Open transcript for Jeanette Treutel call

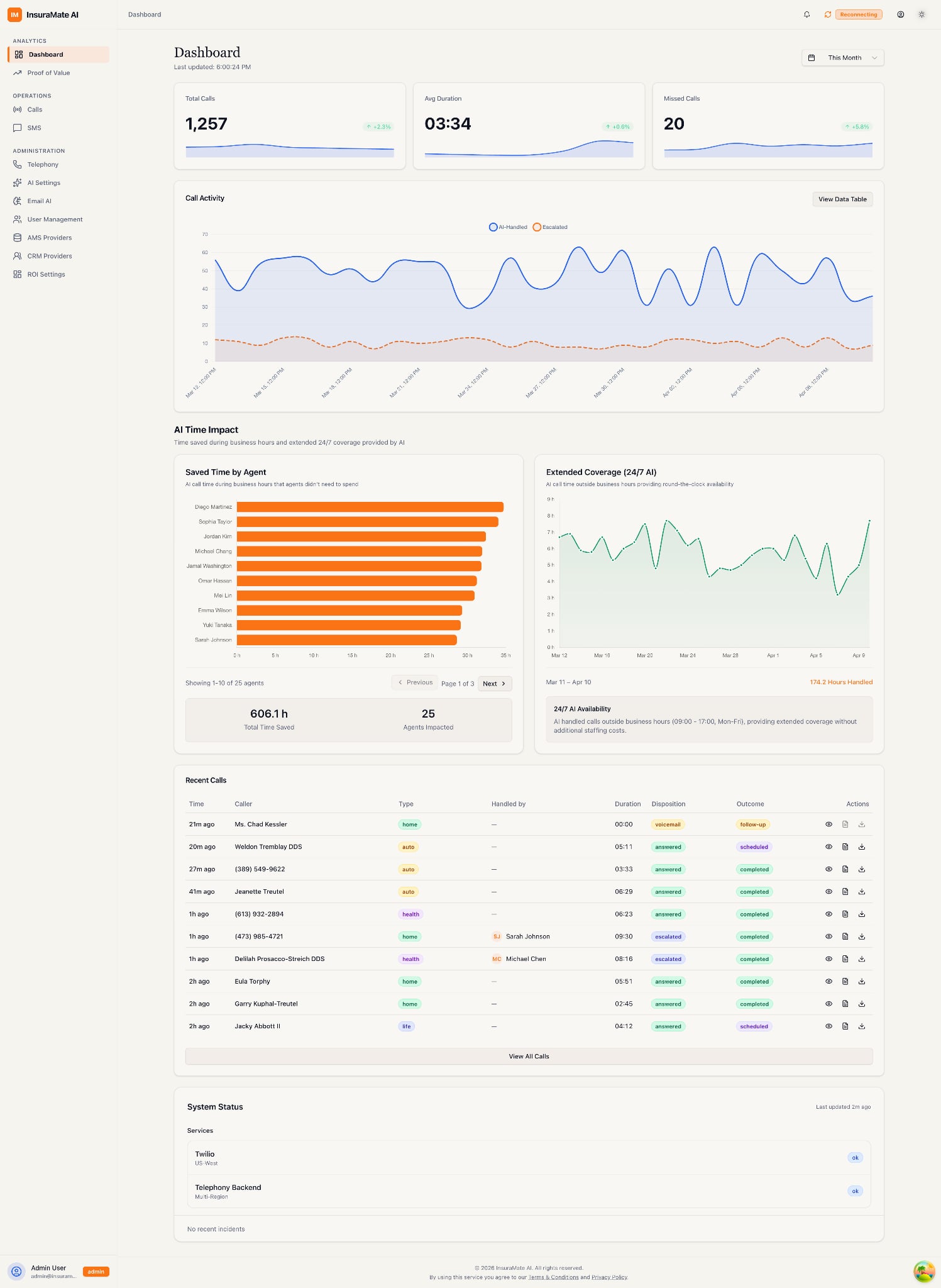[845, 892]
